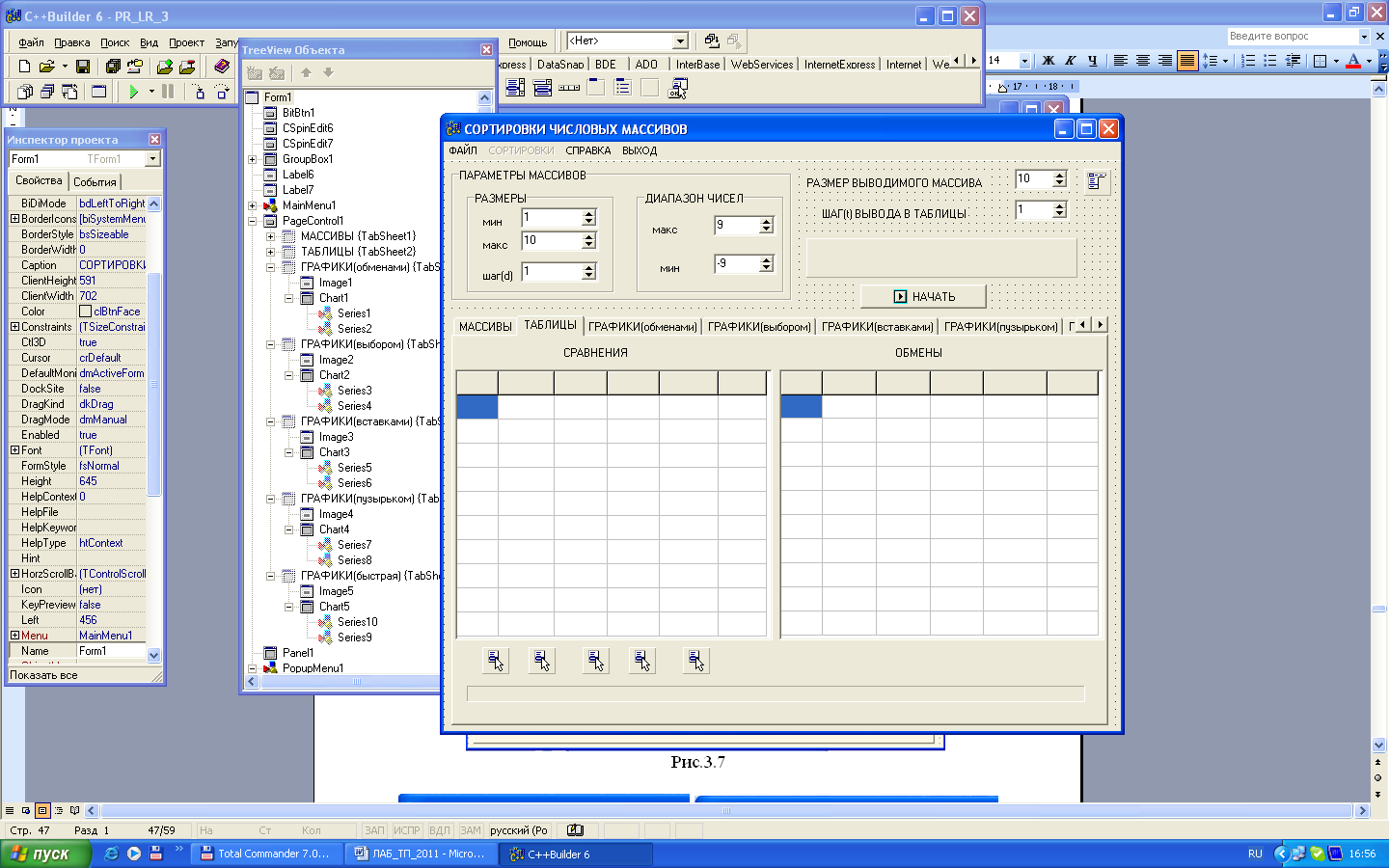Open the Help contents book icon

[x=222, y=67]
